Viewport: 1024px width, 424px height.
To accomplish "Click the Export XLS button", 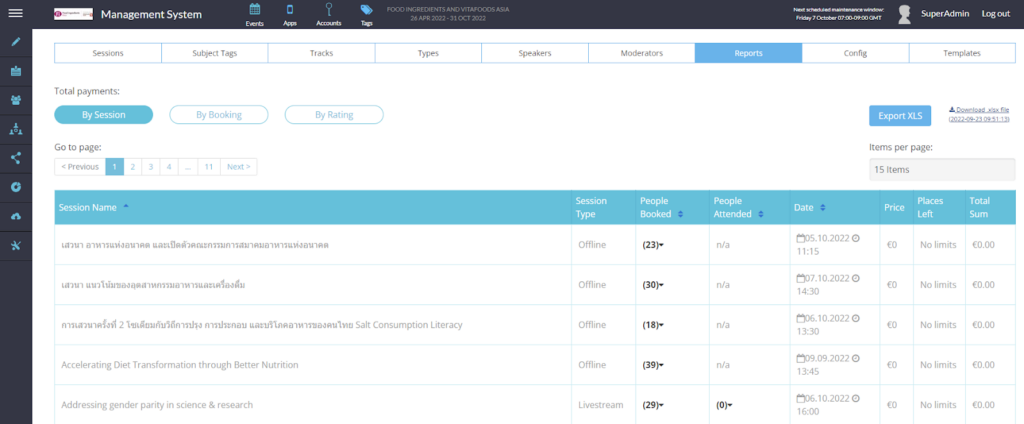I will [900, 116].
